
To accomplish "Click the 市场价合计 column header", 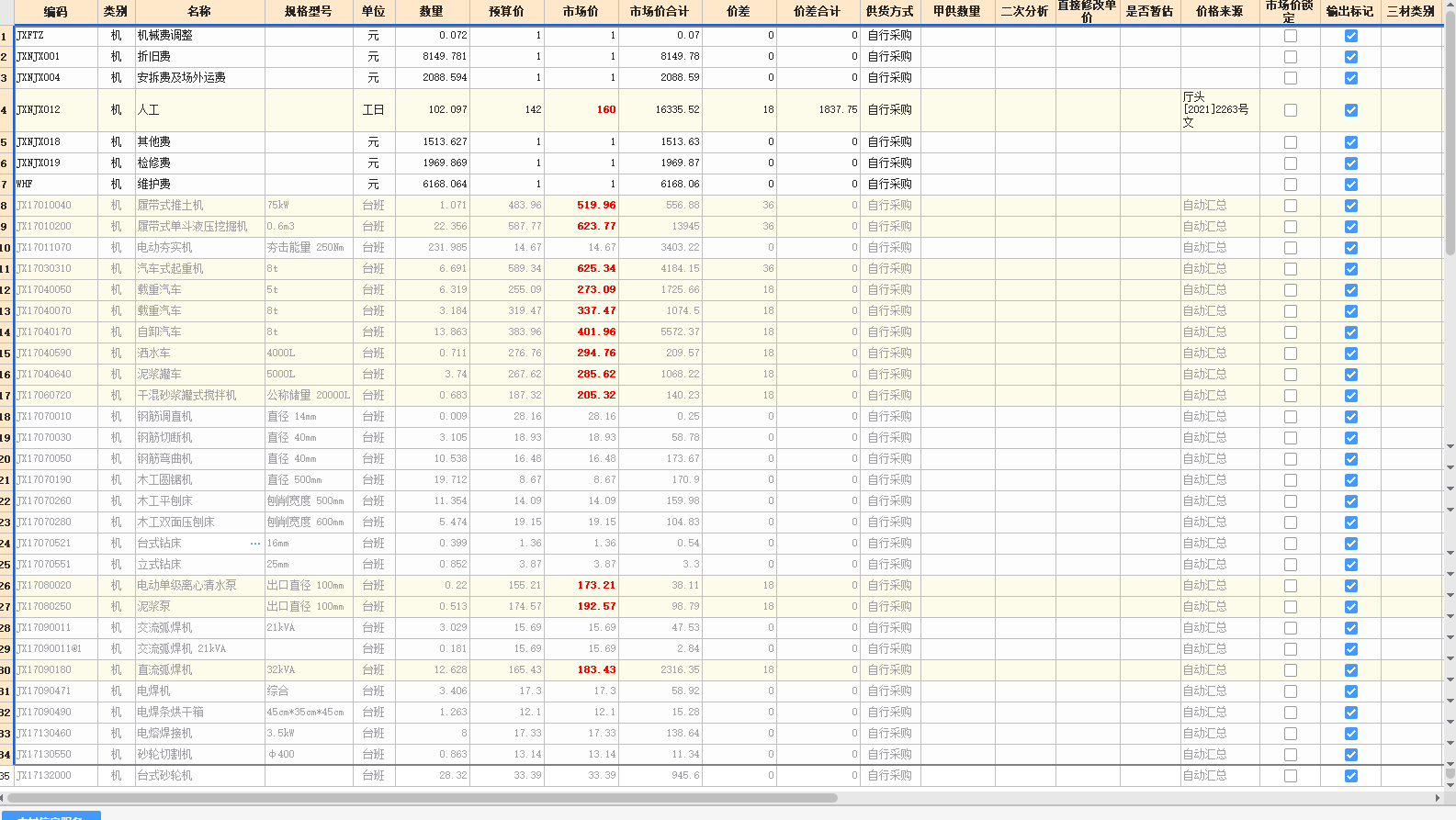I will point(660,12).
